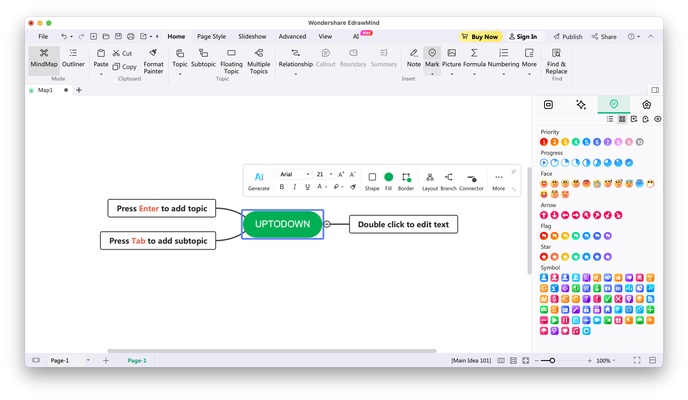
Task: Open Layout options in floating toolbar
Action: 430,181
